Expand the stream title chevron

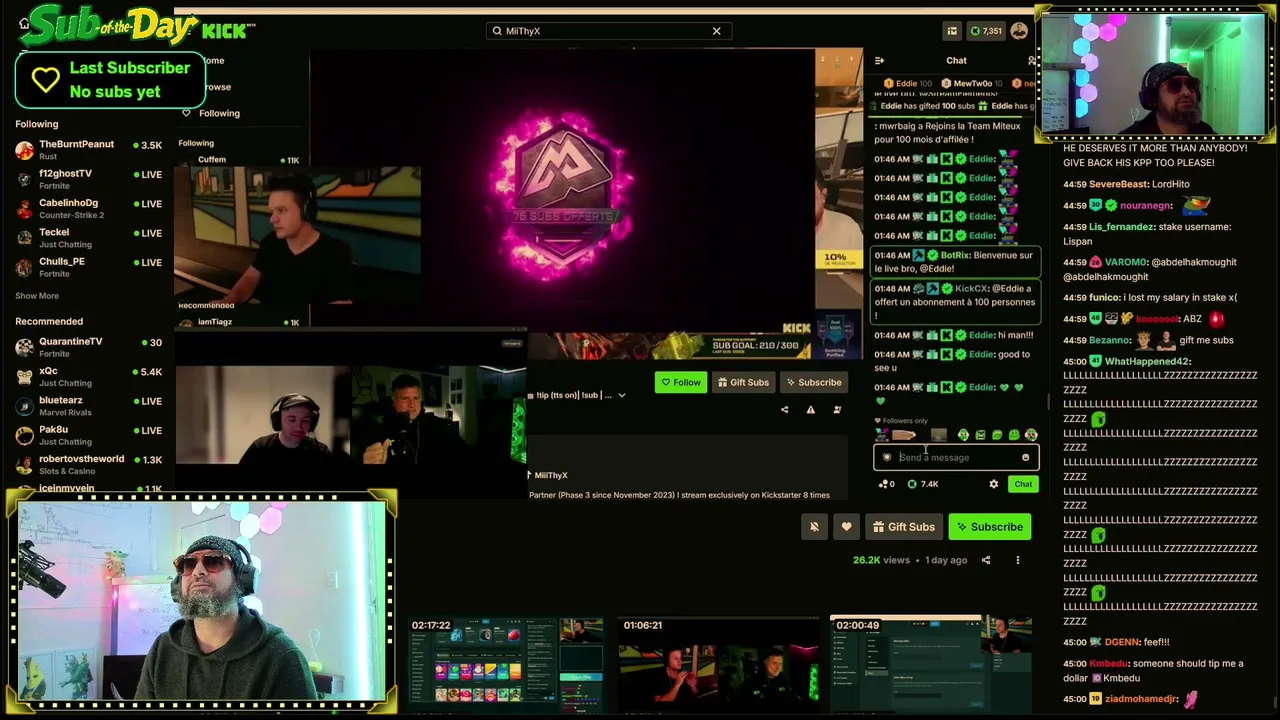[621, 395]
